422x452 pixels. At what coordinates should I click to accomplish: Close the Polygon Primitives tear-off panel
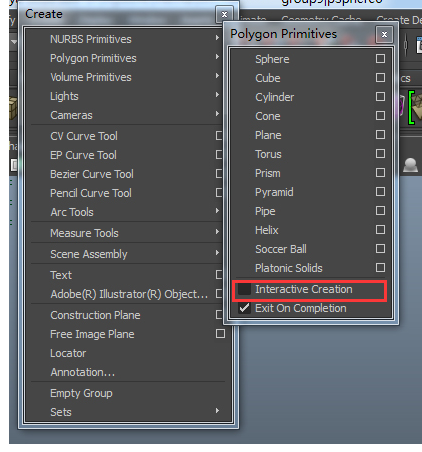pos(384,34)
